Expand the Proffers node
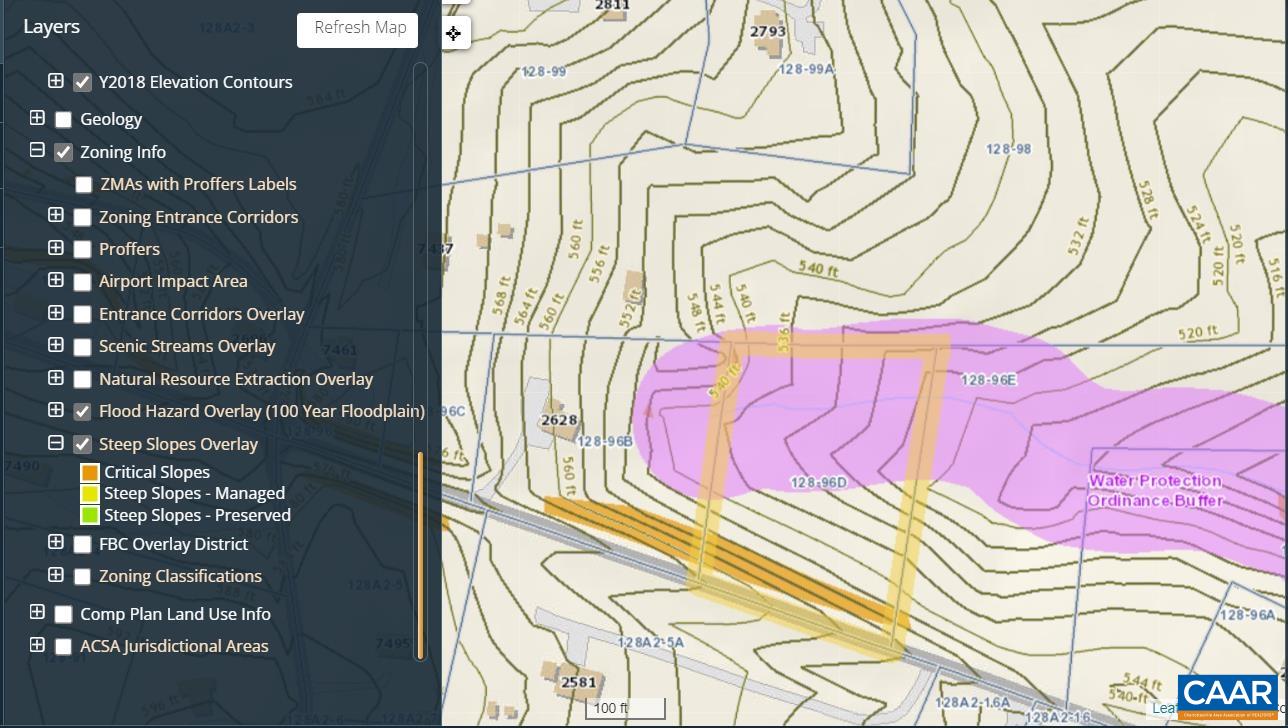1288x728 pixels. [x=56, y=248]
